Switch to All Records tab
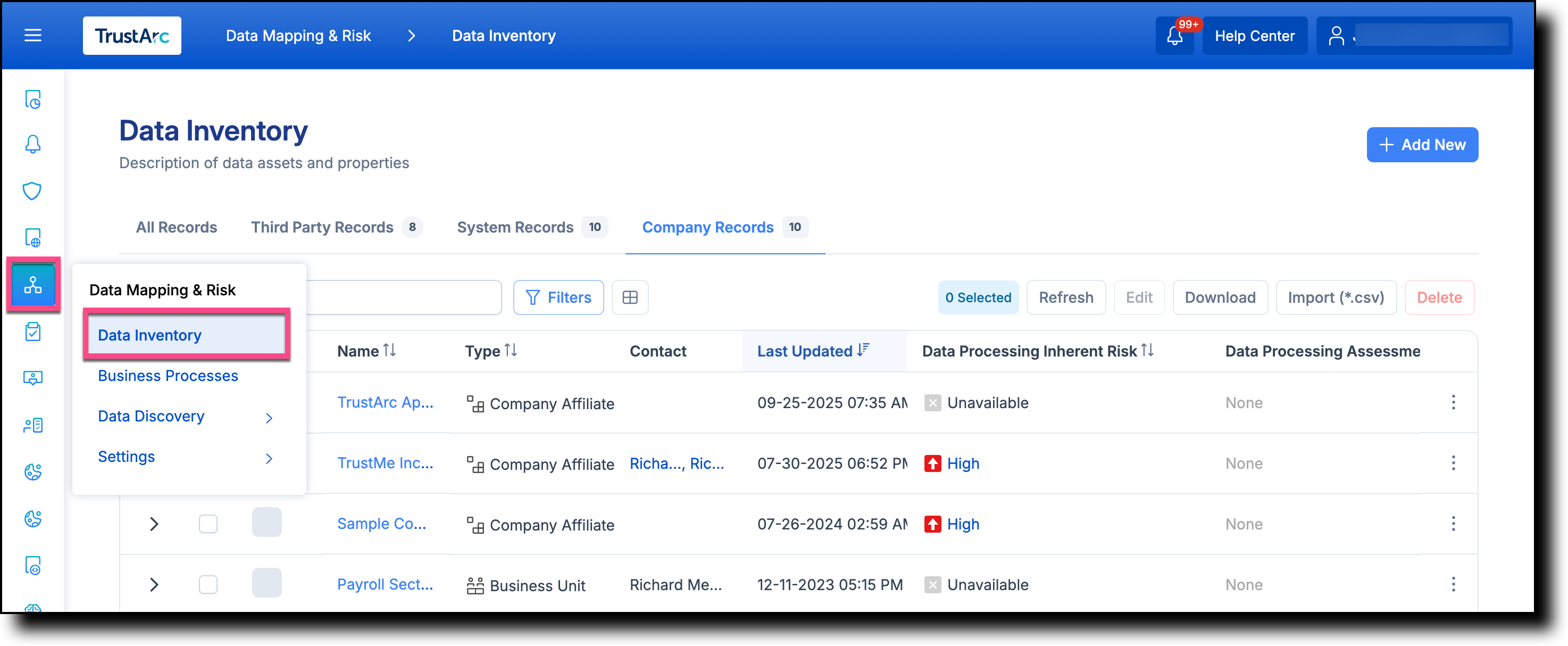The height and width of the screenshot is (646, 1568). (176, 227)
